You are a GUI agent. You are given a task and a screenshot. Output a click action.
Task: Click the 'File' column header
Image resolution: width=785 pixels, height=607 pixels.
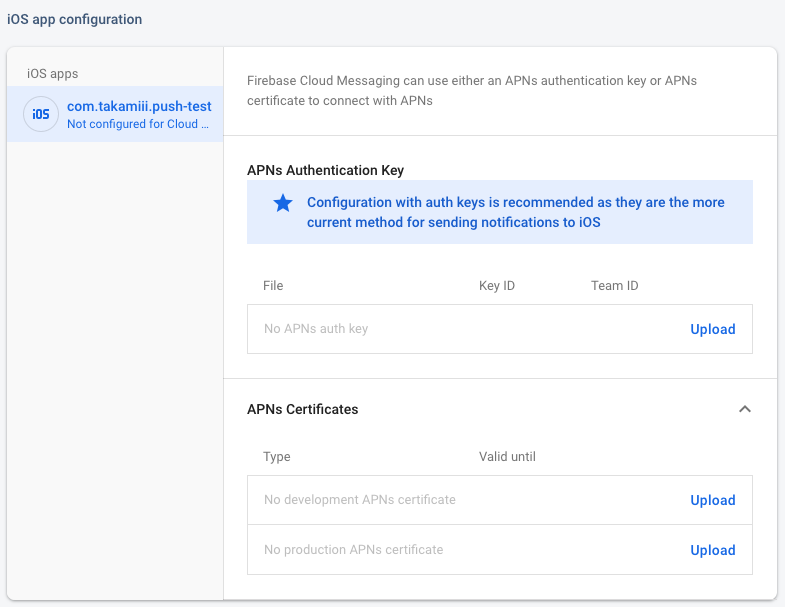[x=273, y=285]
